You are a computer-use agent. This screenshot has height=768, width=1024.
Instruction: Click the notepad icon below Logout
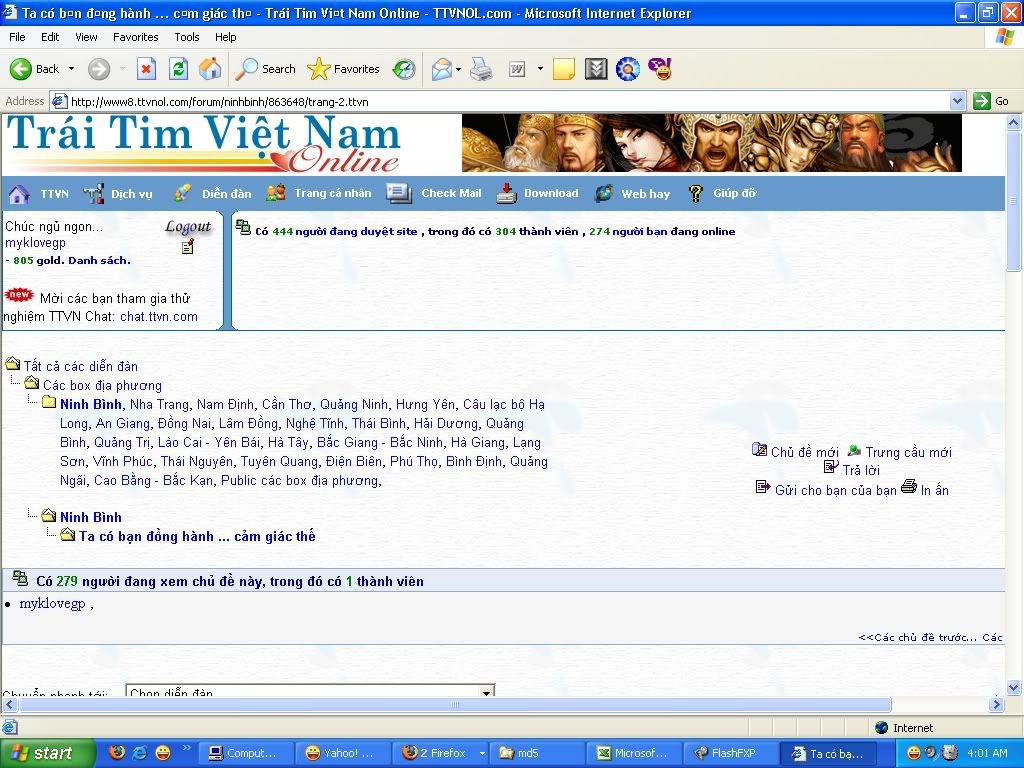pyautogui.click(x=187, y=247)
